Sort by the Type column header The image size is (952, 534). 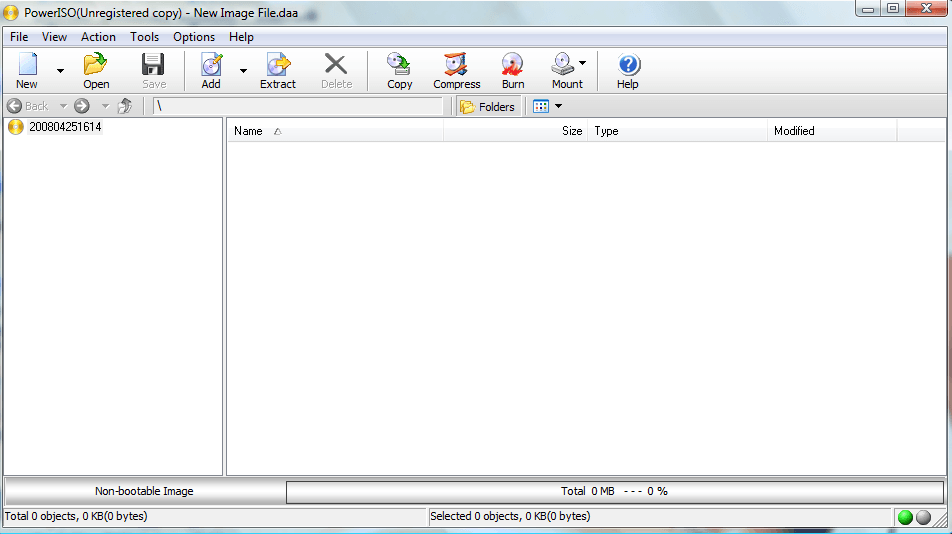pos(678,131)
